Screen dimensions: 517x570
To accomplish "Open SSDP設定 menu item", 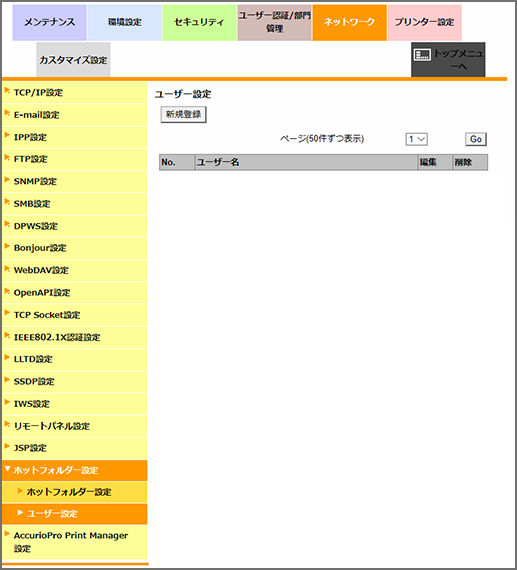I will point(75,381).
